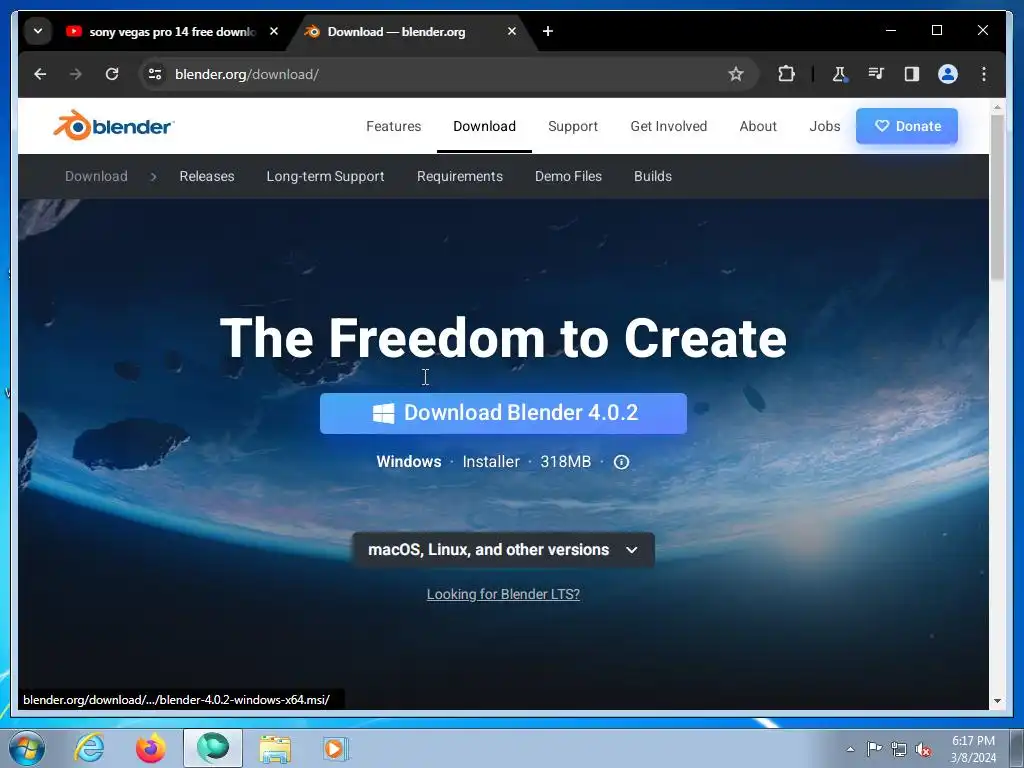Viewport: 1024px width, 768px height.
Task: Open the Features menu item
Action: point(394,126)
